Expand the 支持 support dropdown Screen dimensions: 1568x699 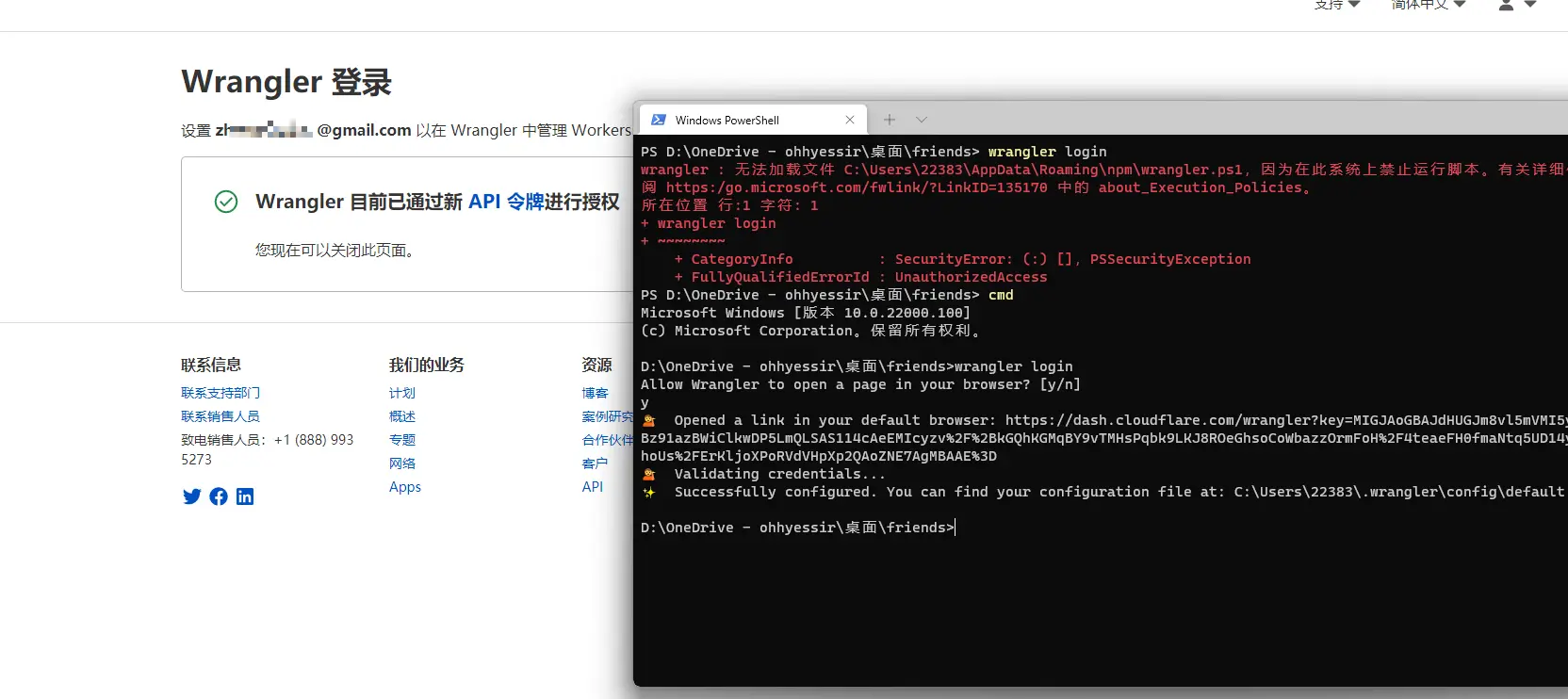[1337, 6]
